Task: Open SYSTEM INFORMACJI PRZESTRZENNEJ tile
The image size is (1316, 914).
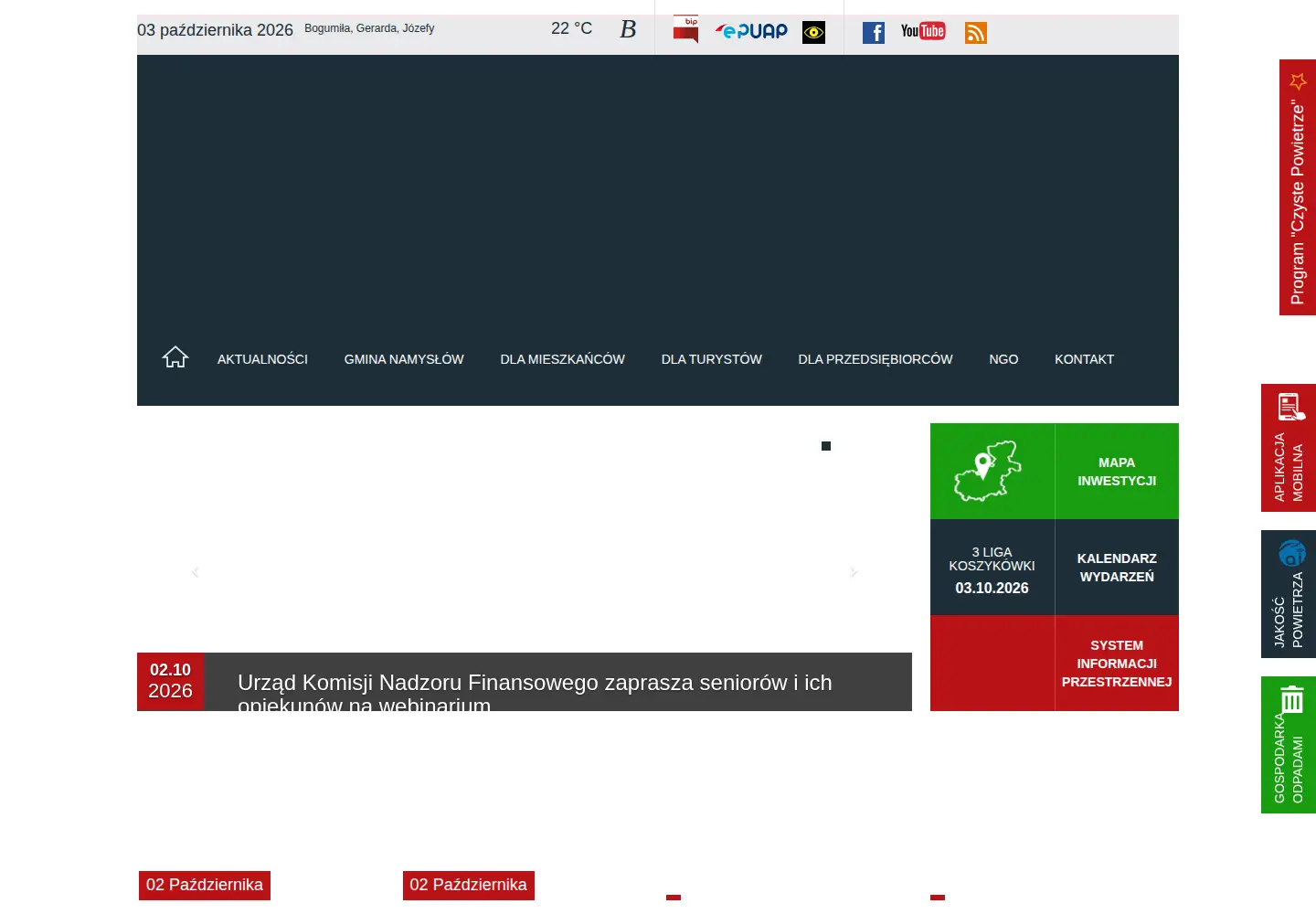Action: [1117, 664]
